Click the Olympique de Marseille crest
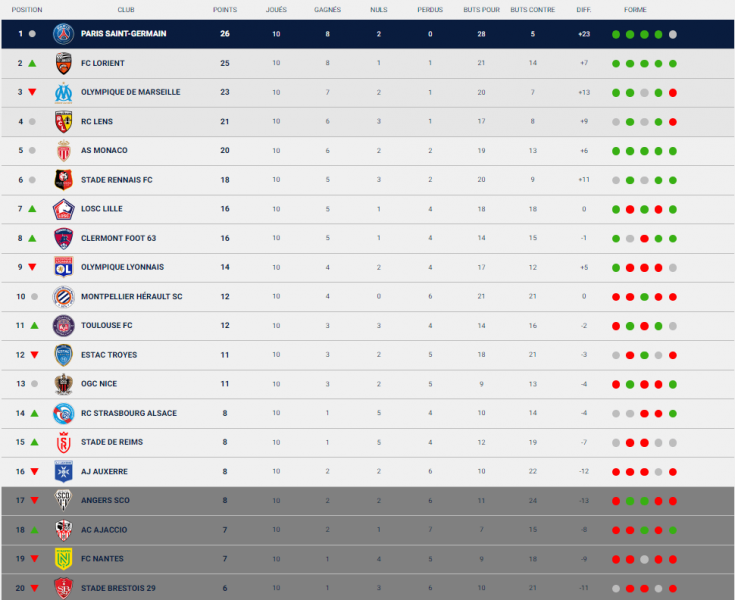 click(x=63, y=93)
